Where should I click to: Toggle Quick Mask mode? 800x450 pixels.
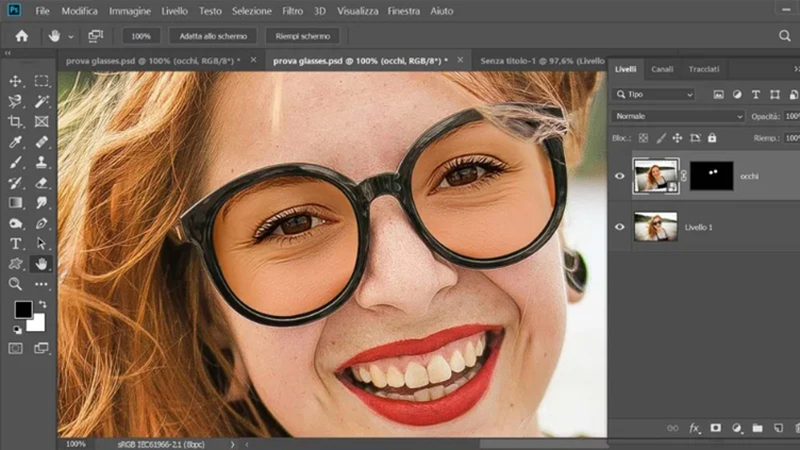[x=15, y=348]
